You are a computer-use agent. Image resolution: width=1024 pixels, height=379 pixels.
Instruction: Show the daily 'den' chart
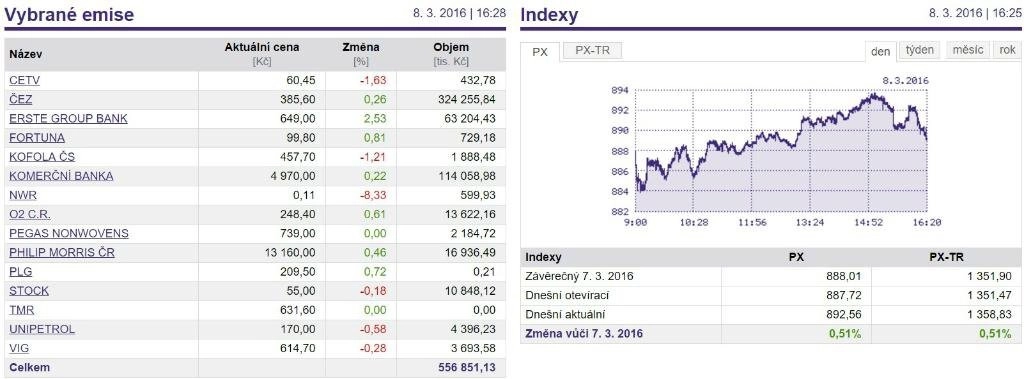point(880,51)
